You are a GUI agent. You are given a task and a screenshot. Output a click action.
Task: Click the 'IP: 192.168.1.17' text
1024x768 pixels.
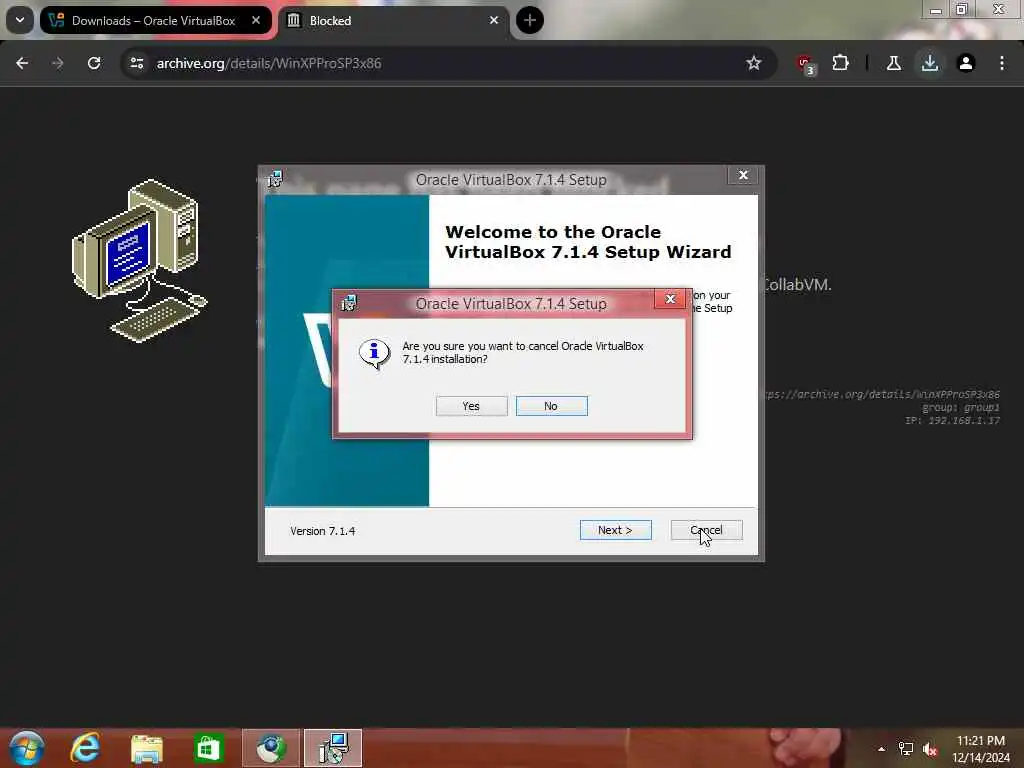pyautogui.click(x=952, y=421)
